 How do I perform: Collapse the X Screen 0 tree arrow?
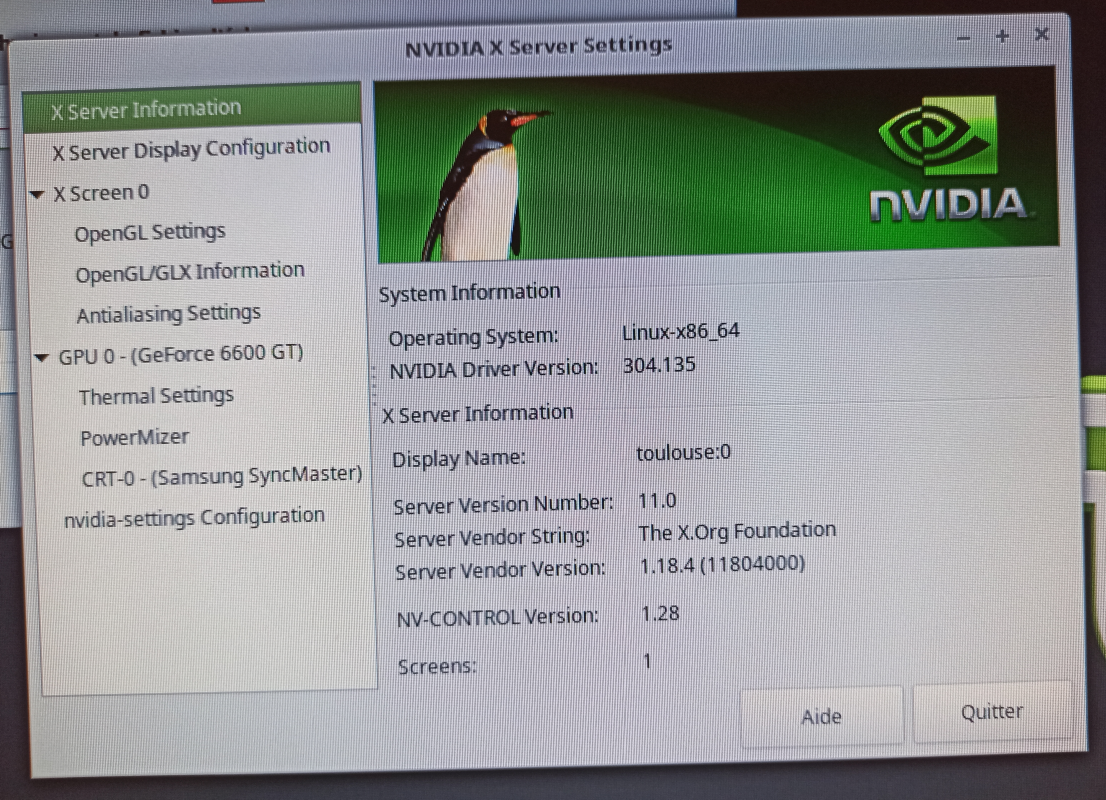pos(37,194)
